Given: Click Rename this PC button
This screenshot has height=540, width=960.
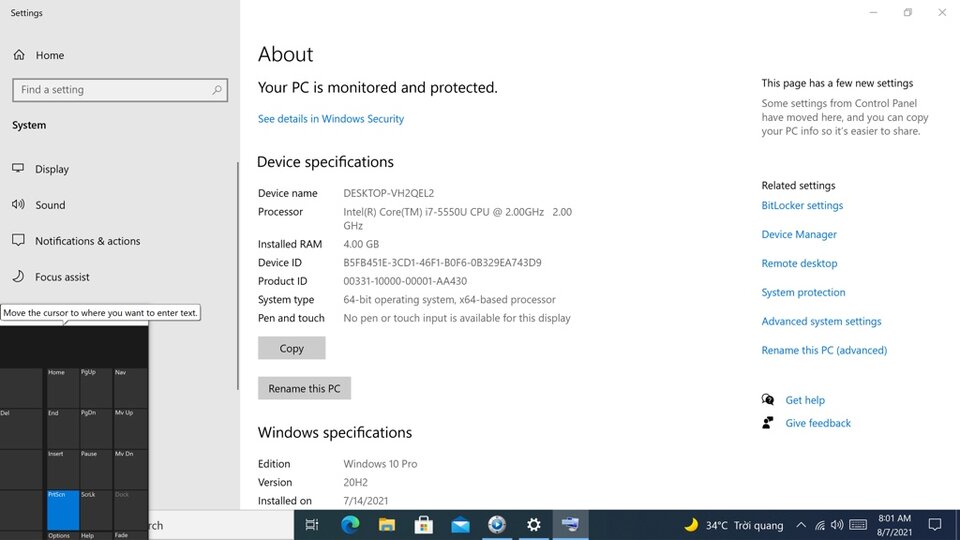Looking at the screenshot, I should click(x=304, y=388).
